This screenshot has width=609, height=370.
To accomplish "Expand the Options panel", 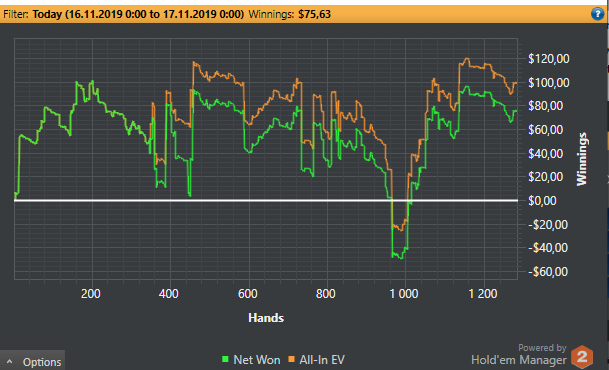I will click(33, 361).
